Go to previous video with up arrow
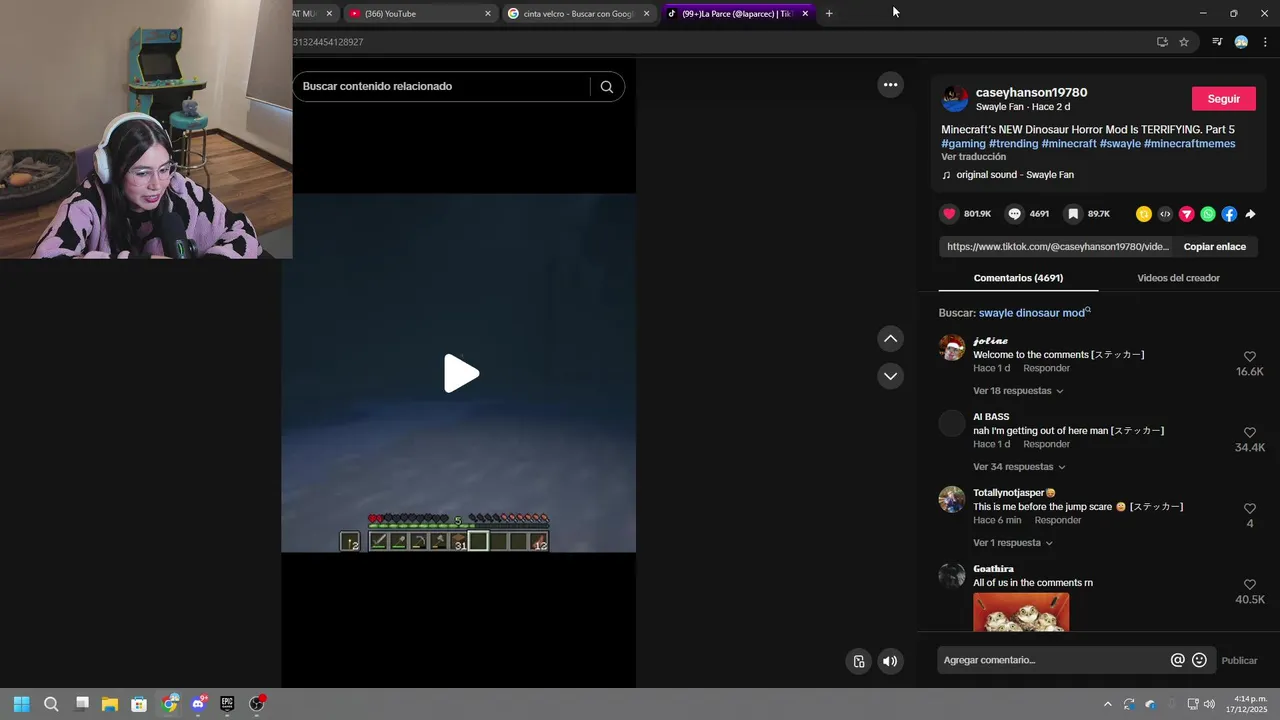The height and width of the screenshot is (720, 1280). pos(890,339)
